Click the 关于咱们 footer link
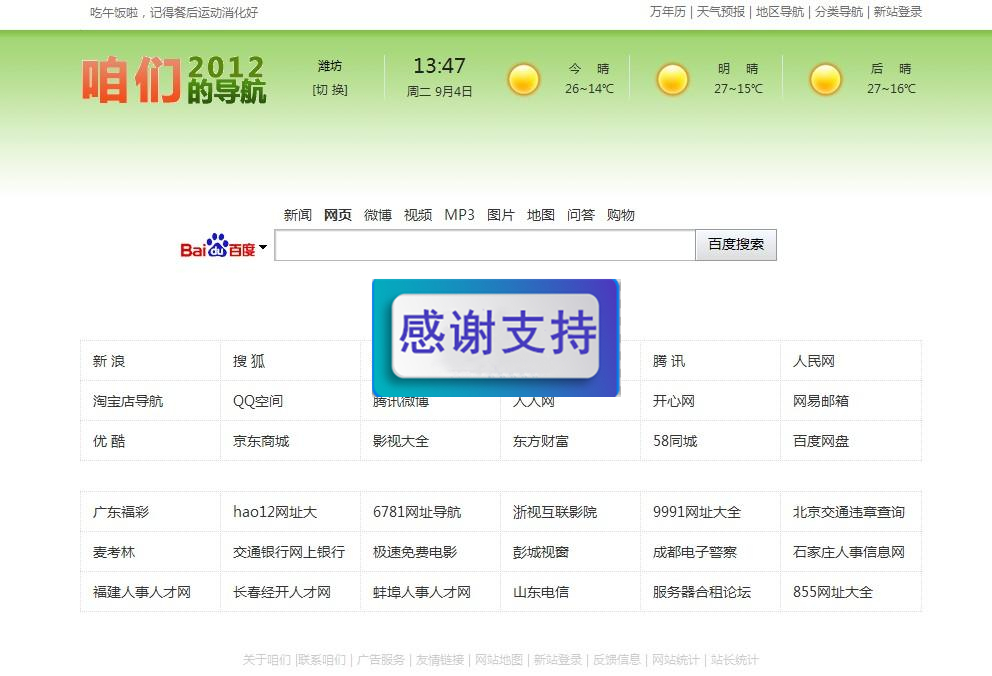Viewport: 992px width, 676px height. (x=266, y=660)
